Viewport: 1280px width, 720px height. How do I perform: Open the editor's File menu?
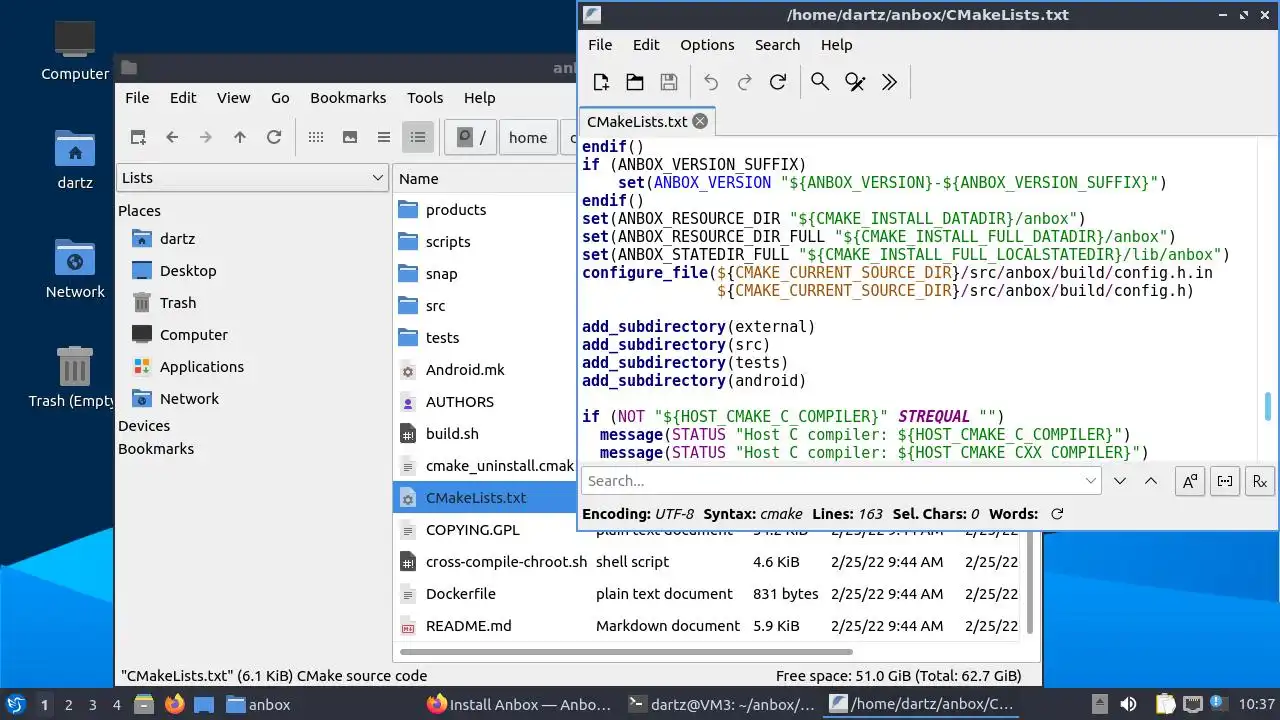point(600,45)
